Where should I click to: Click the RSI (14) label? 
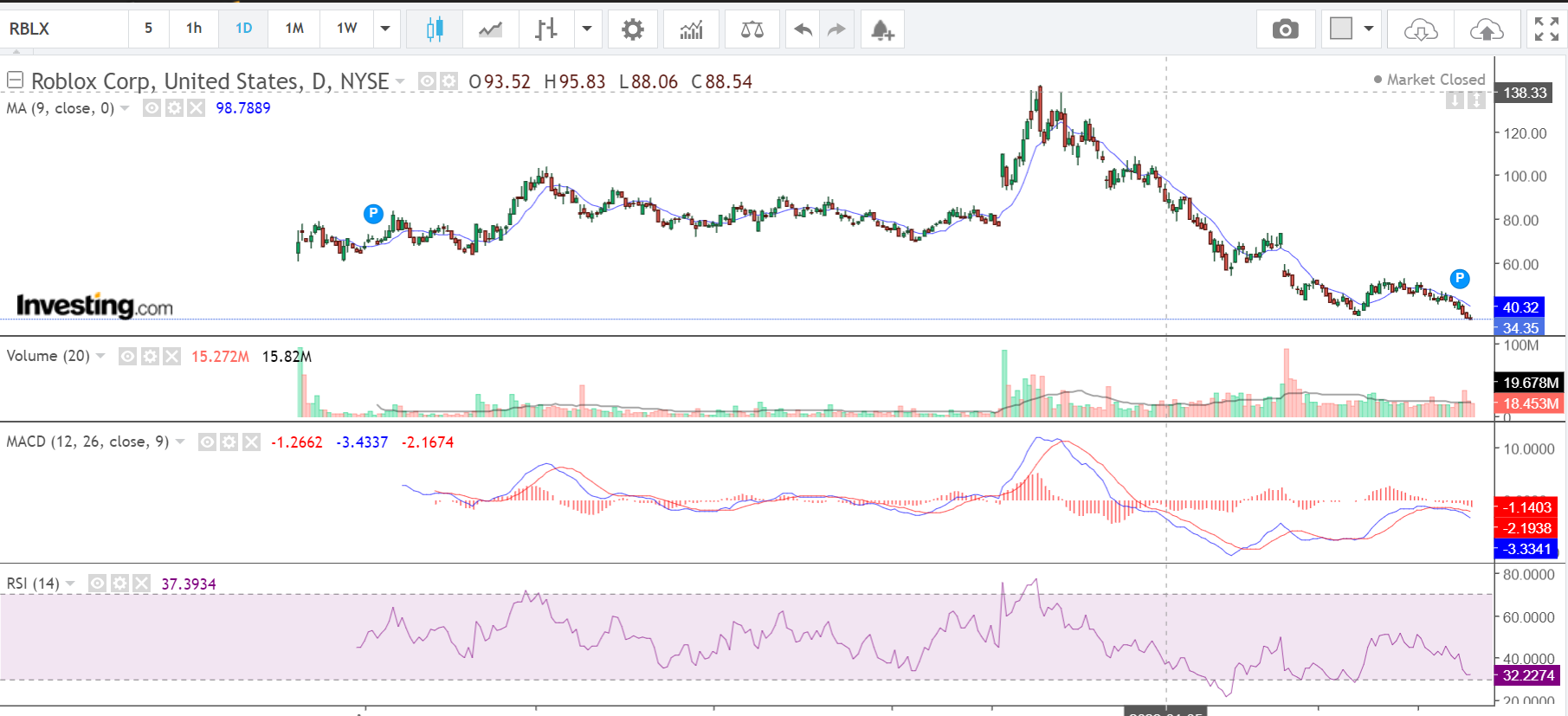tap(33, 584)
